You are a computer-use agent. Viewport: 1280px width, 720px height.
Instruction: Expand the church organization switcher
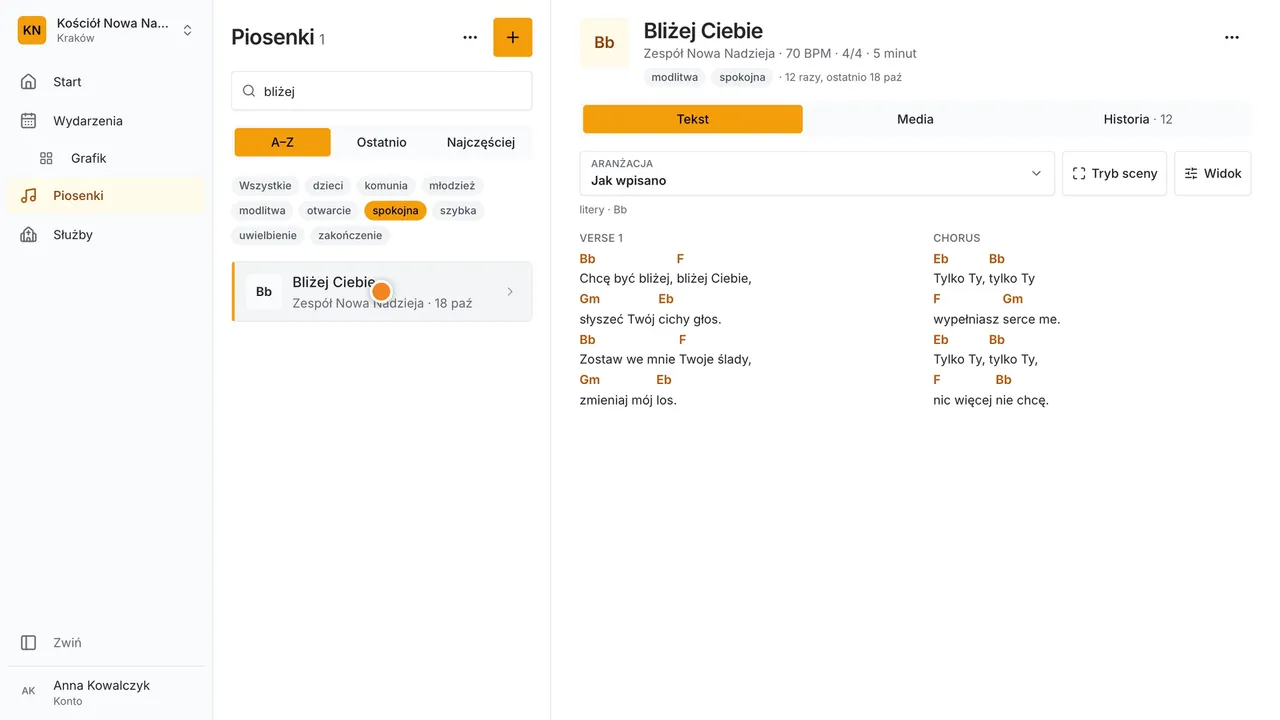tap(187, 30)
